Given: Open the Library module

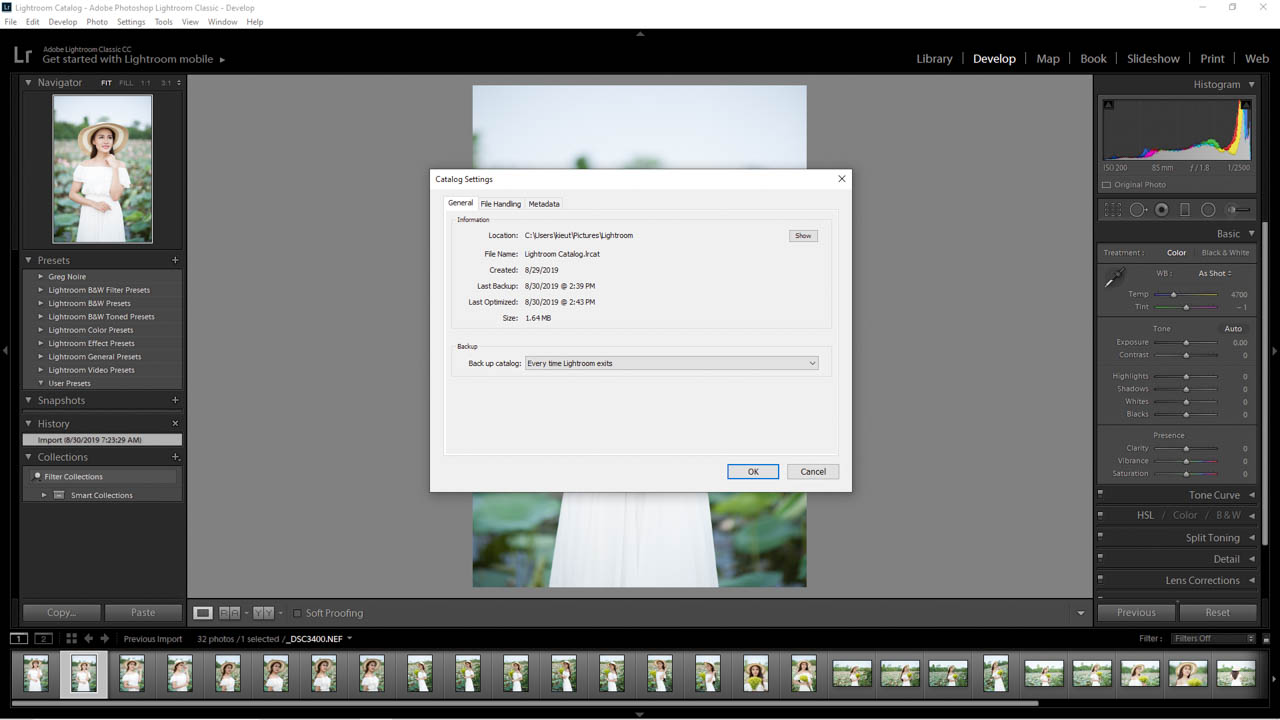Looking at the screenshot, I should [934, 58].
